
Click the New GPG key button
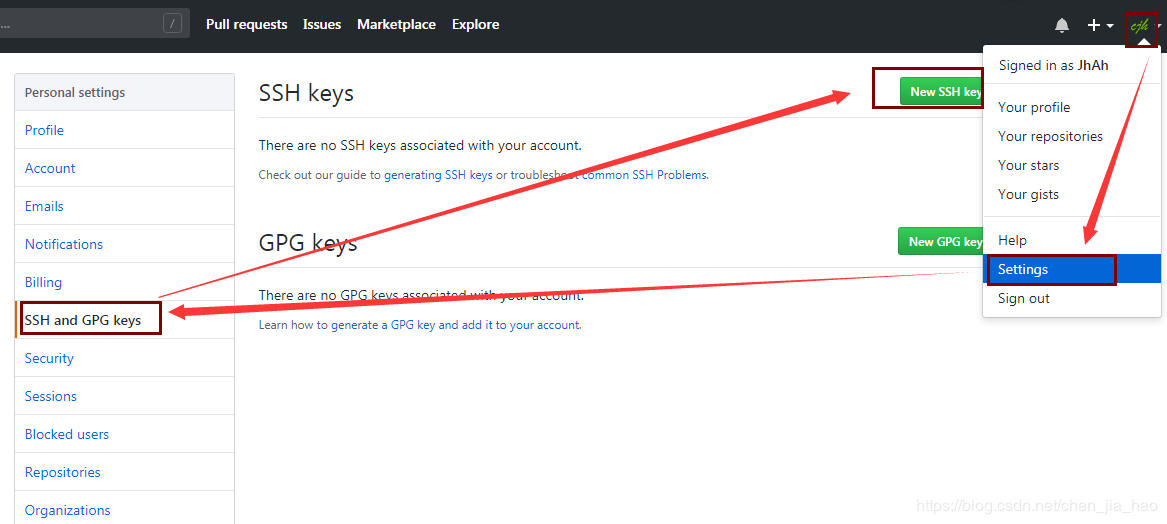[941, 242]
